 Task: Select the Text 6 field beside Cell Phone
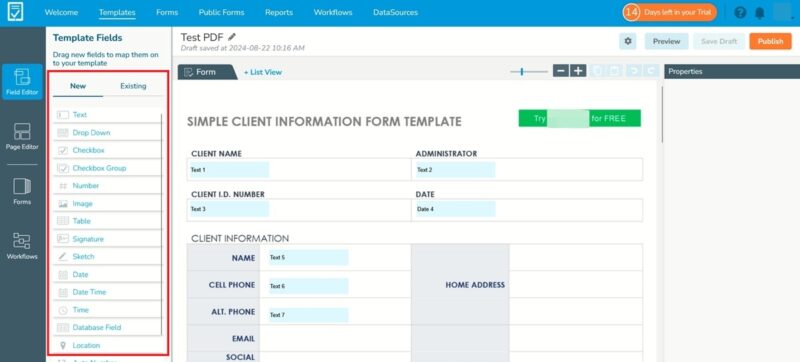tap(308, 286)
